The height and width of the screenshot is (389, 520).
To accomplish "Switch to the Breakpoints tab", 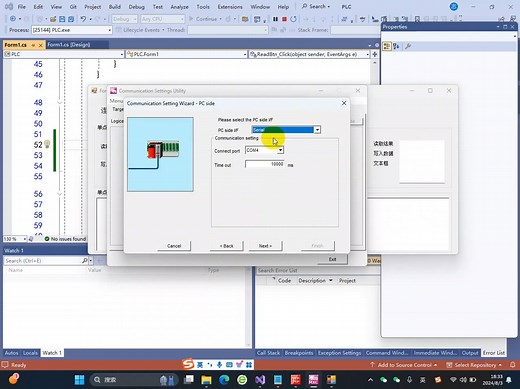I will click(x=299, y=353).
